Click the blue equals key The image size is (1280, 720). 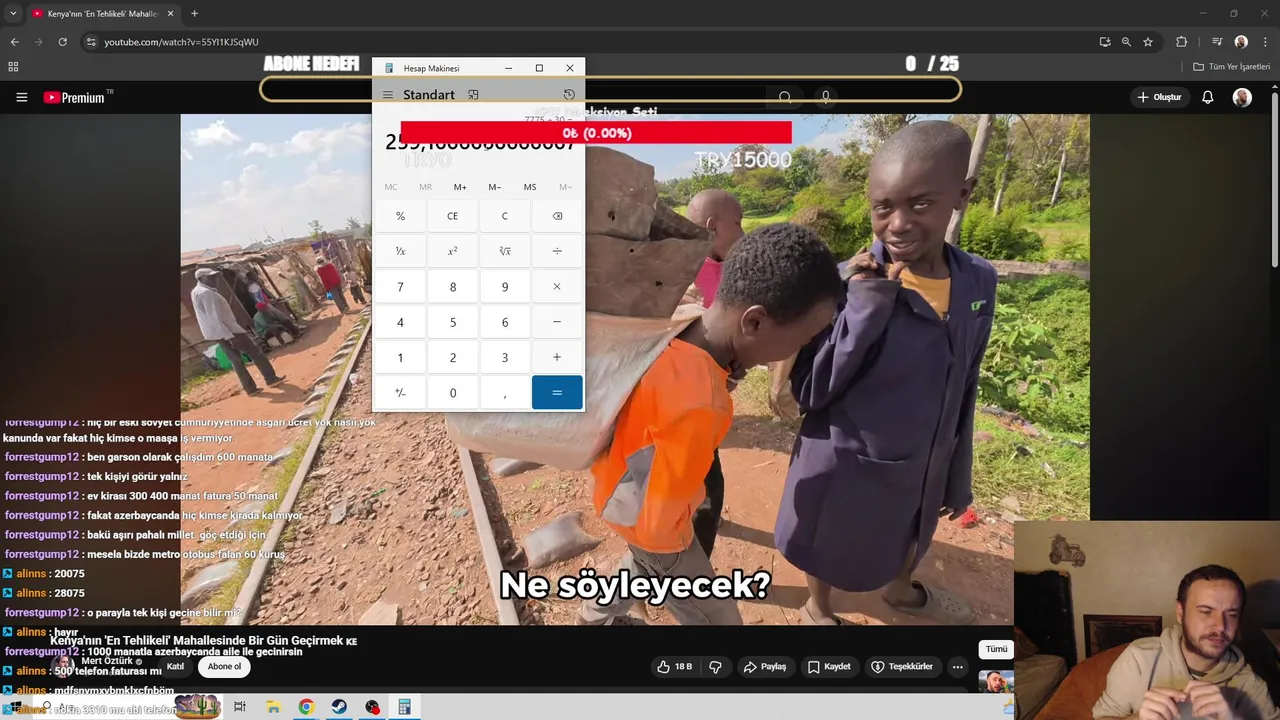pos(557,393)
